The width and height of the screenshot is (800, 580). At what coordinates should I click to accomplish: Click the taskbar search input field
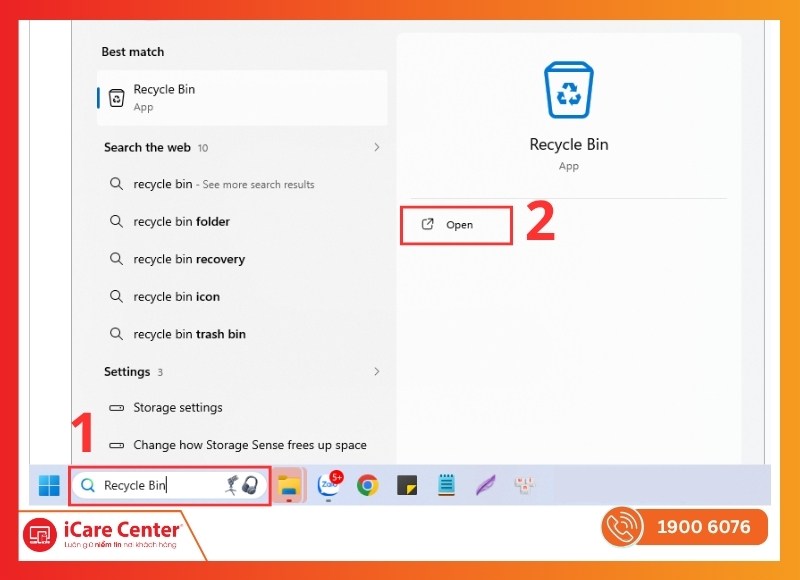tap(160, 486)
